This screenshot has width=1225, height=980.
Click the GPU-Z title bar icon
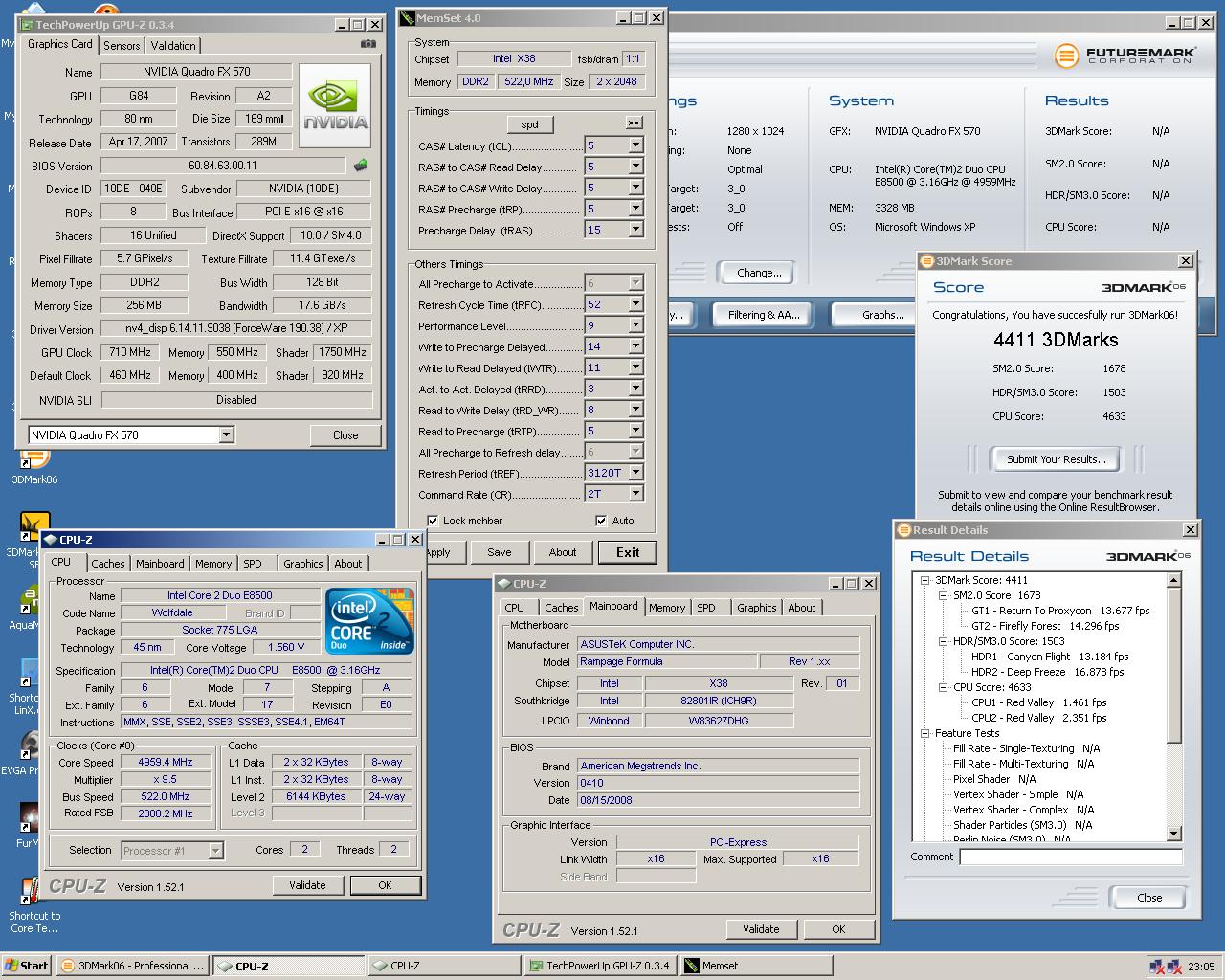point(27,25)
